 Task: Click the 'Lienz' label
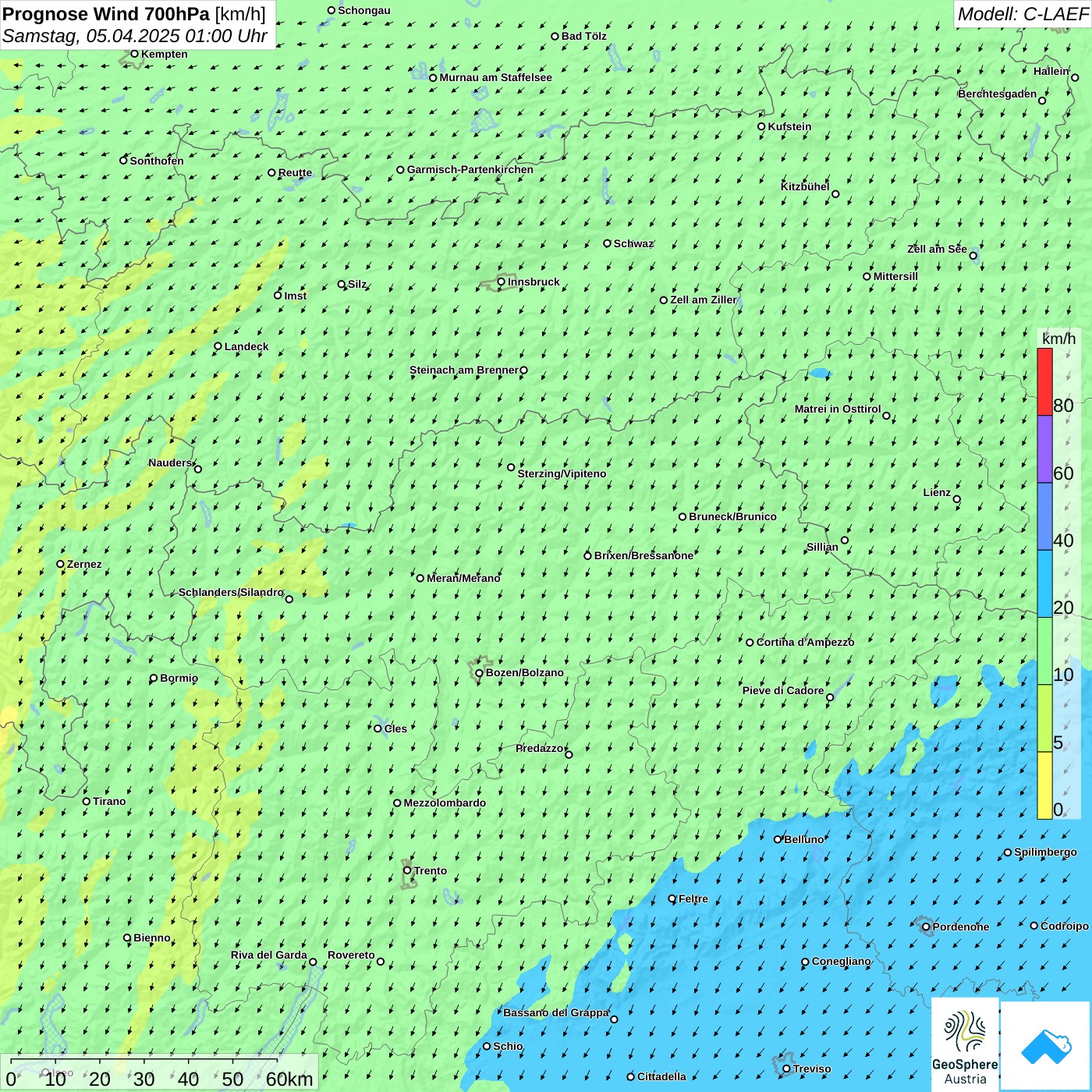click(x=937, y=492)
